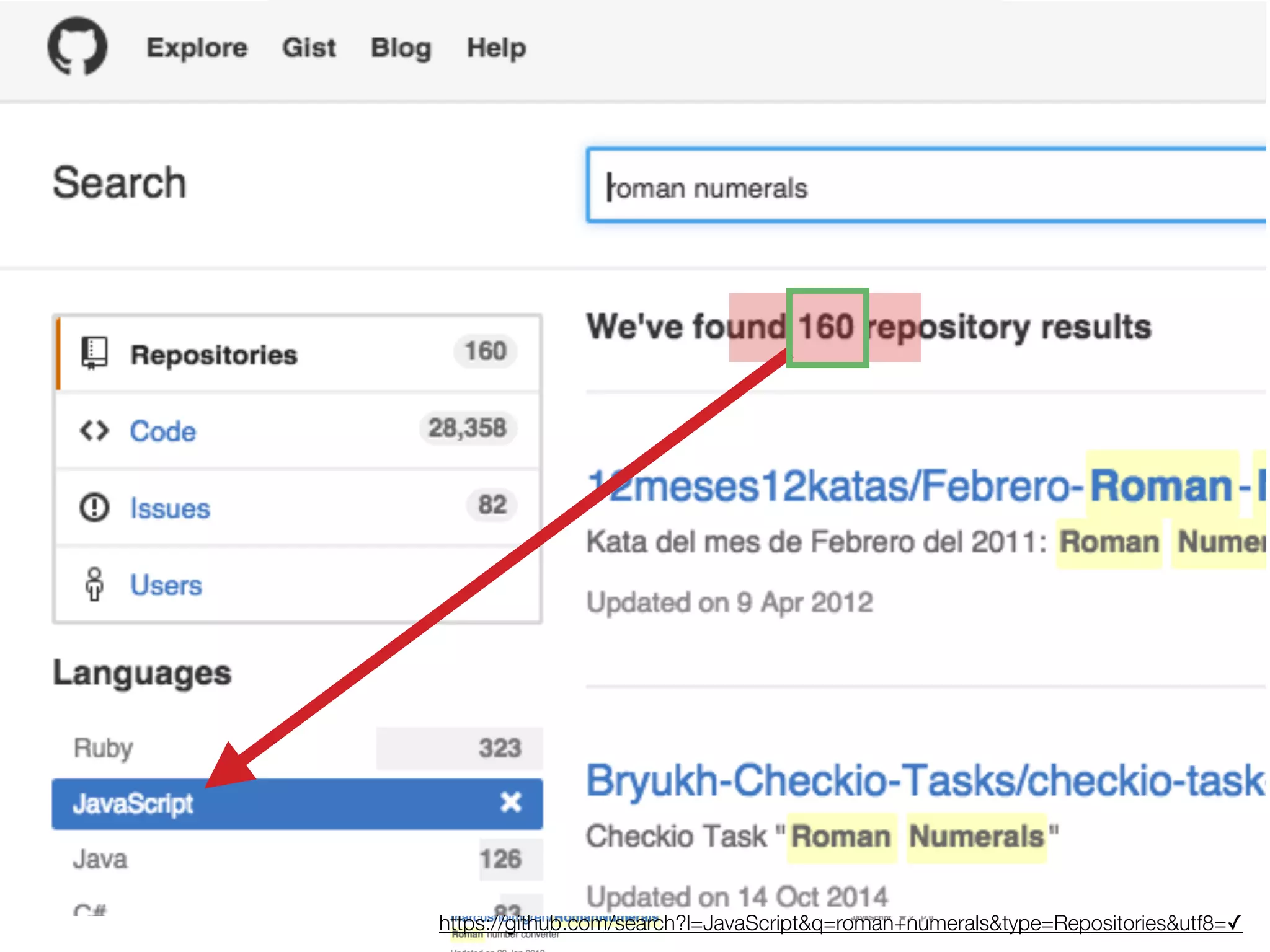Select the Repositories results tab
The width and height of the screenshot is (1270, 952).
[299, 354]
